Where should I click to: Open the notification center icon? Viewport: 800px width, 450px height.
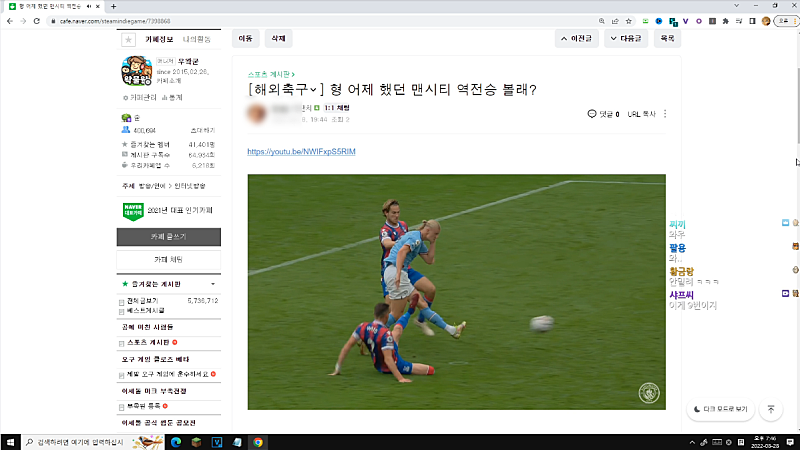click(790, 442)
